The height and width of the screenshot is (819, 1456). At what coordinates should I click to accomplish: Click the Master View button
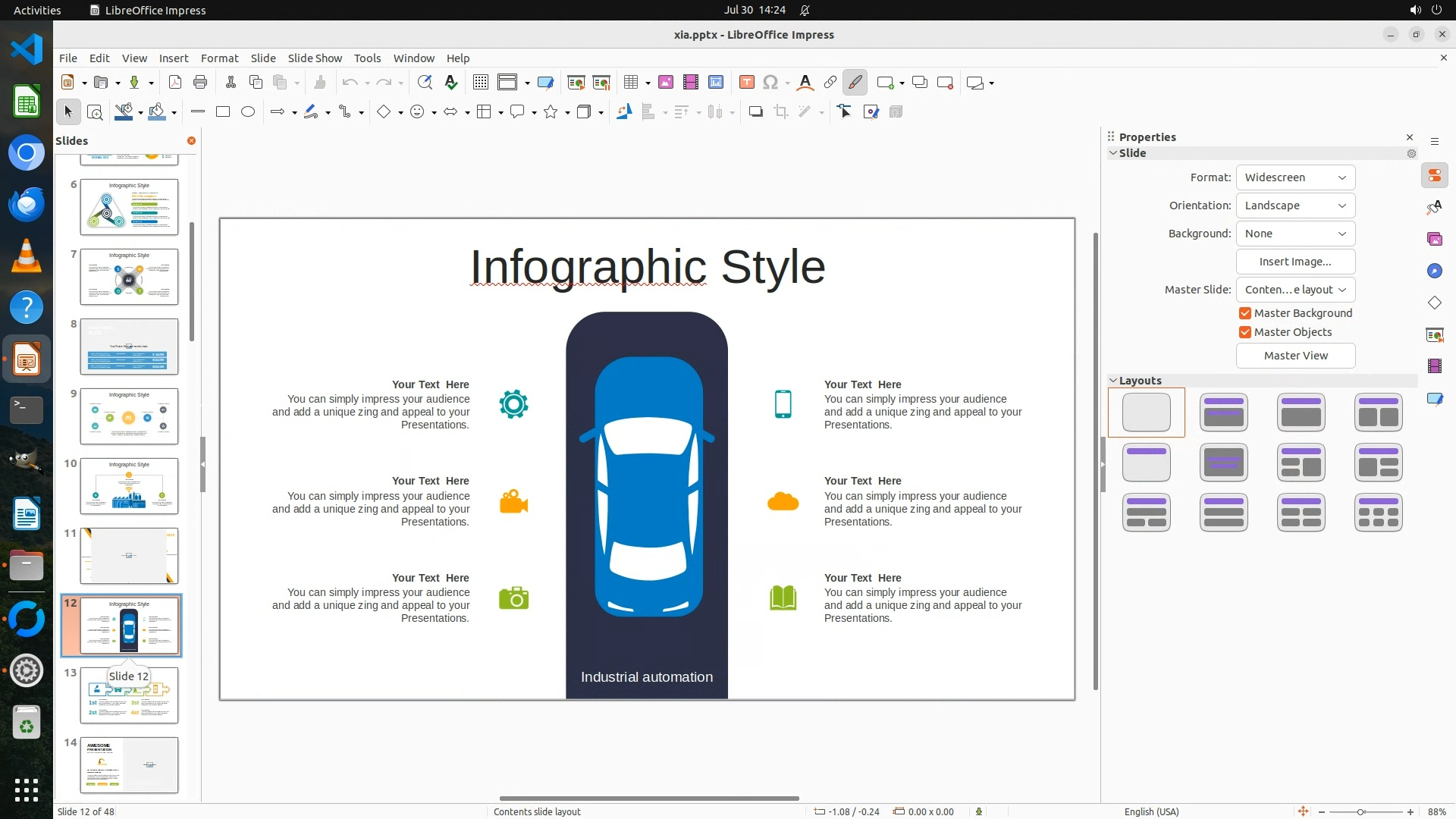(1295, 356)
